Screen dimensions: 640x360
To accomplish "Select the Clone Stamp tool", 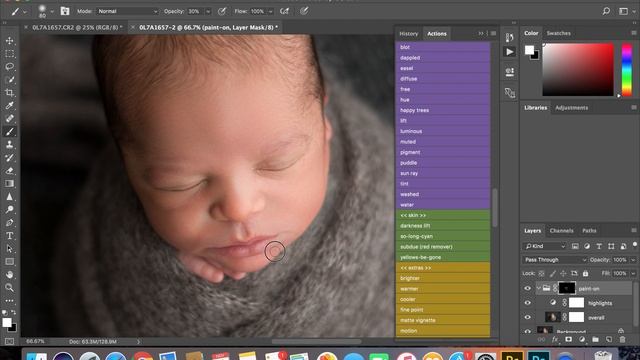I will point(10,144).
